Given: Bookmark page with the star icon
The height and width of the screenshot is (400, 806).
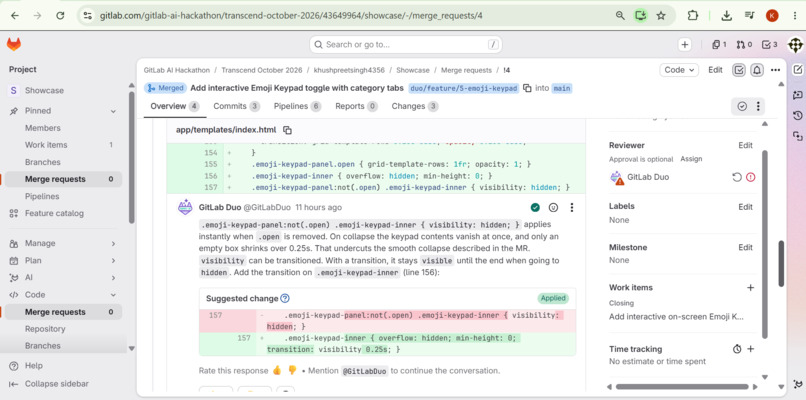Looking at the screenshot, I should [661, 15].
